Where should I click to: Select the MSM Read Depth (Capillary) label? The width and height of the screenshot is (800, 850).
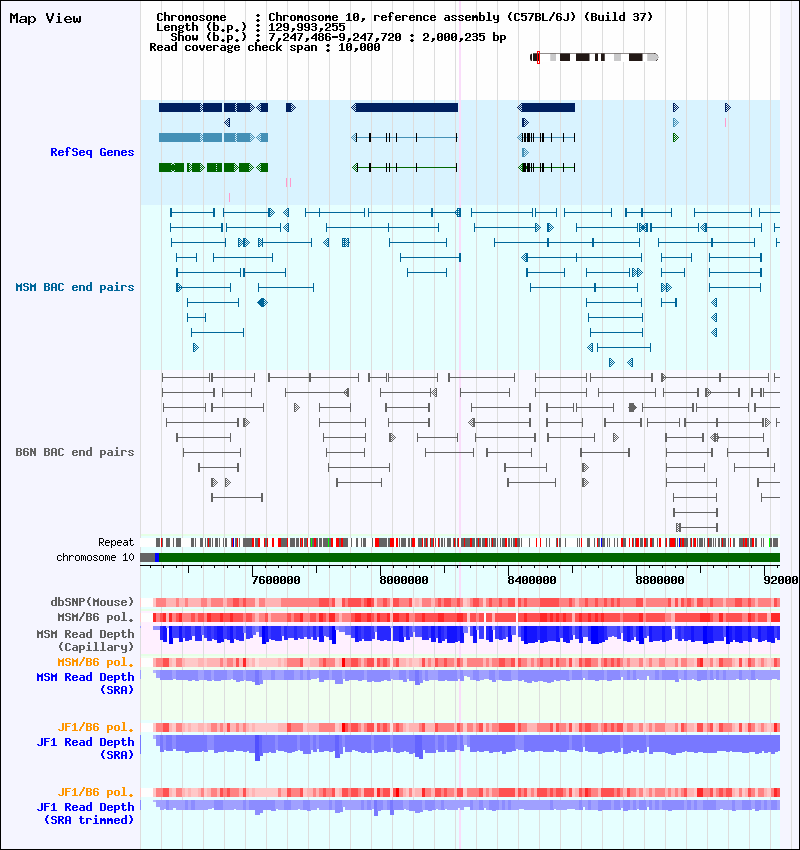click(85, 640)
